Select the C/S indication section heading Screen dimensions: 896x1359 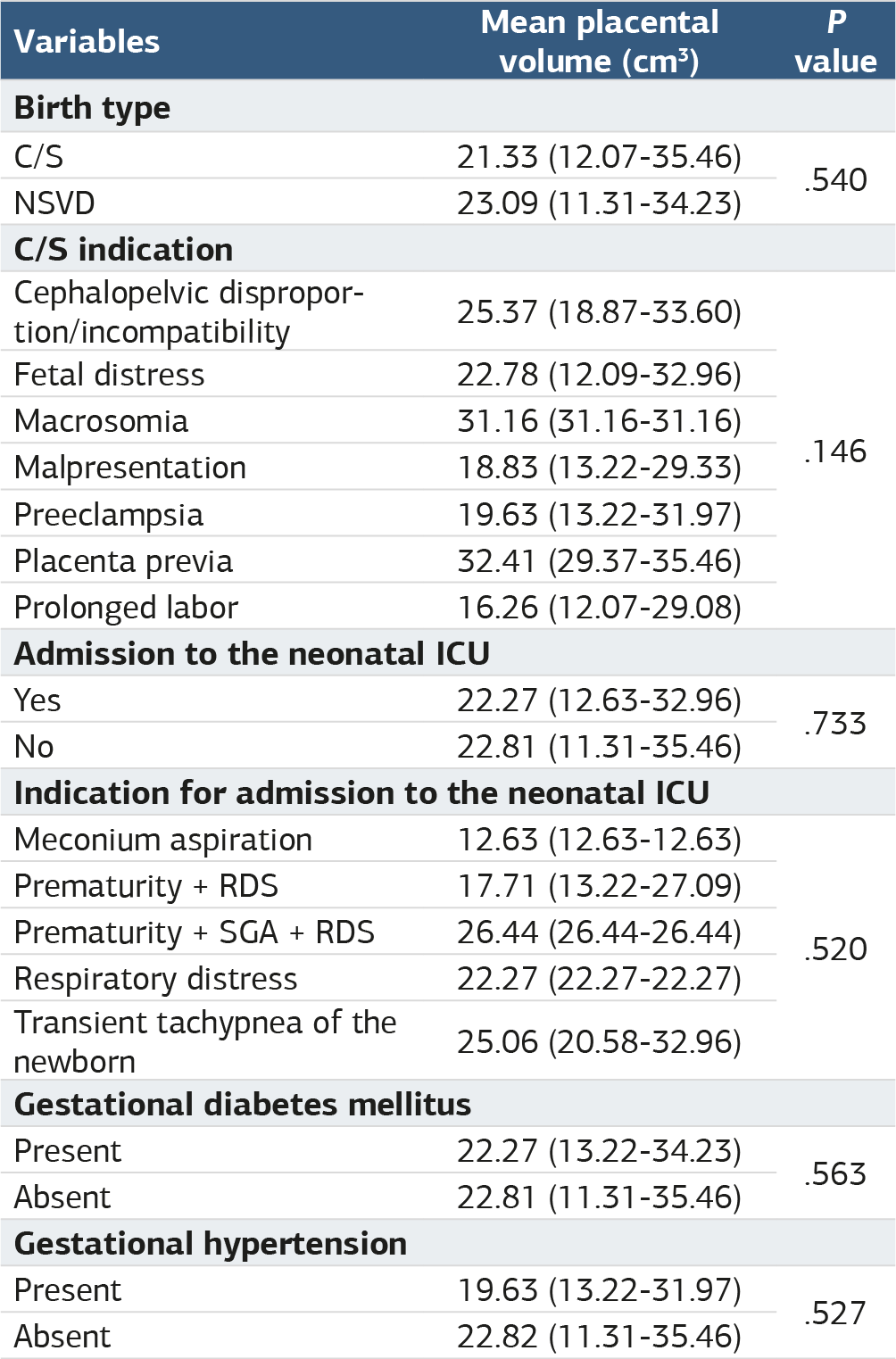click(x=124, y=249)
